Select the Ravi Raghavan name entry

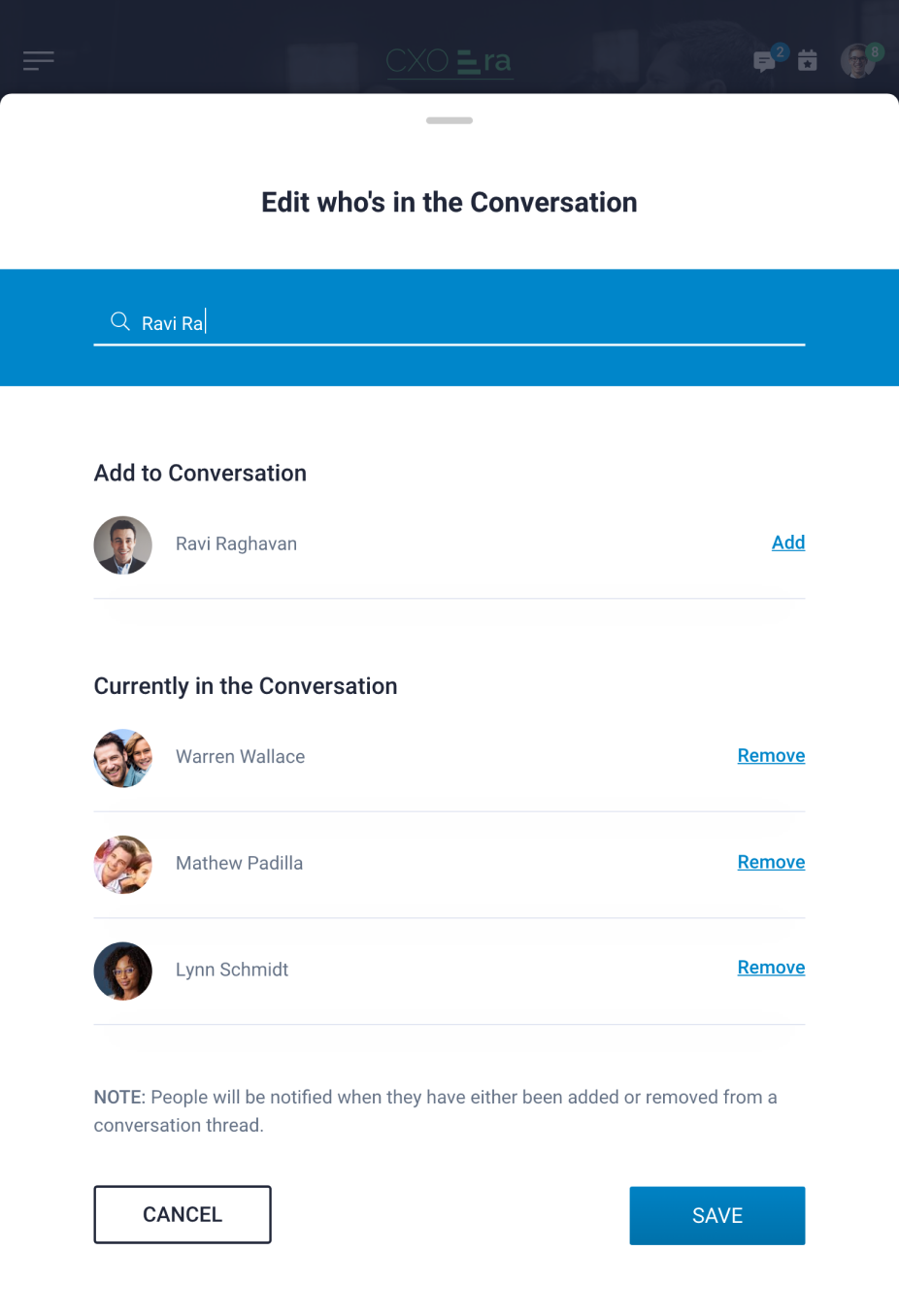coord(236,543)
